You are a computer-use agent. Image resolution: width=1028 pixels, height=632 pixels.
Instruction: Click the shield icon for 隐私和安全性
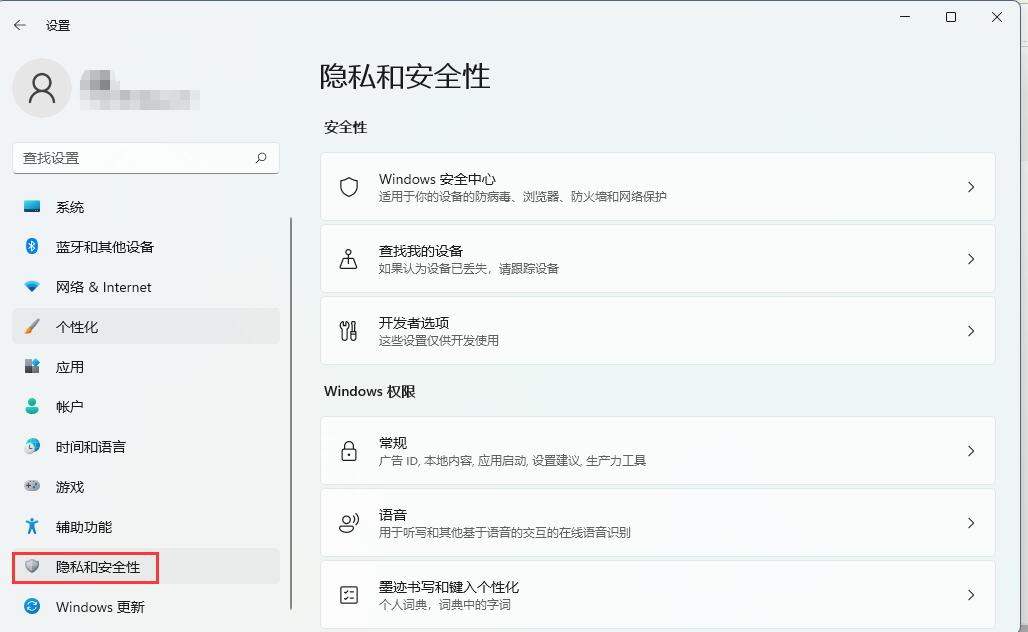click(31, 566)
